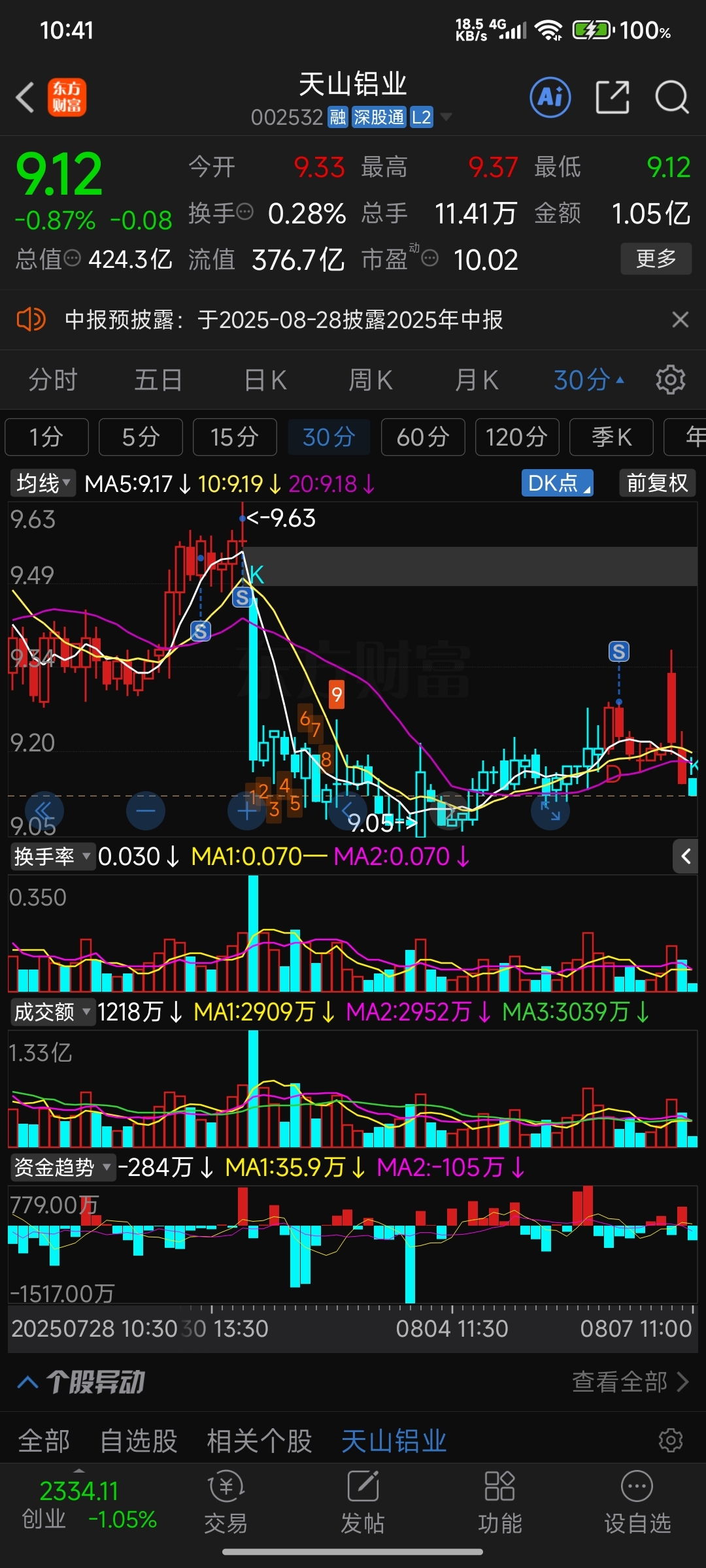Open the 东方财富 app logo
The height and width of the screenshot is (1568, 706).
click(x=67, y=97)
